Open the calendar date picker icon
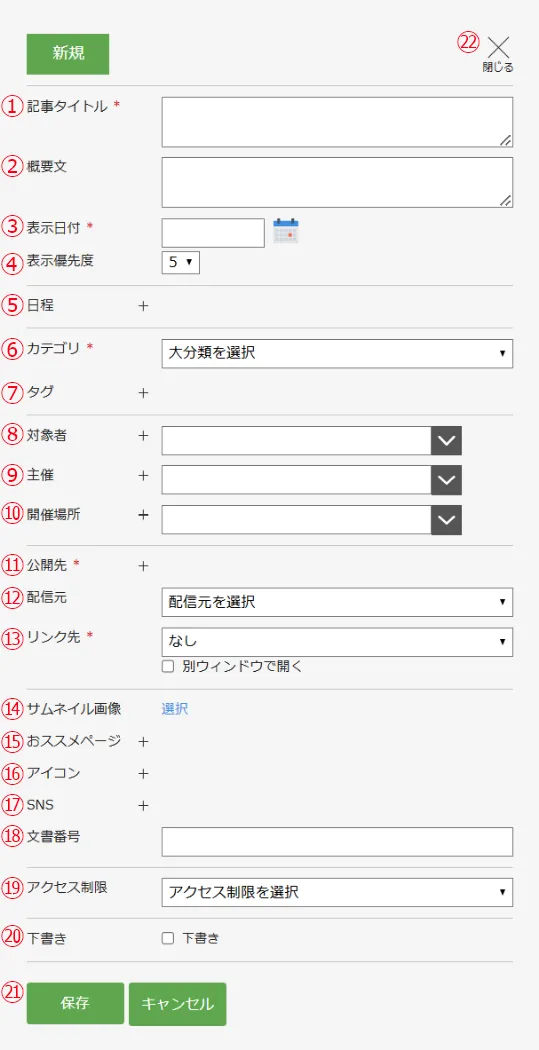 click(x=286, y=231)
